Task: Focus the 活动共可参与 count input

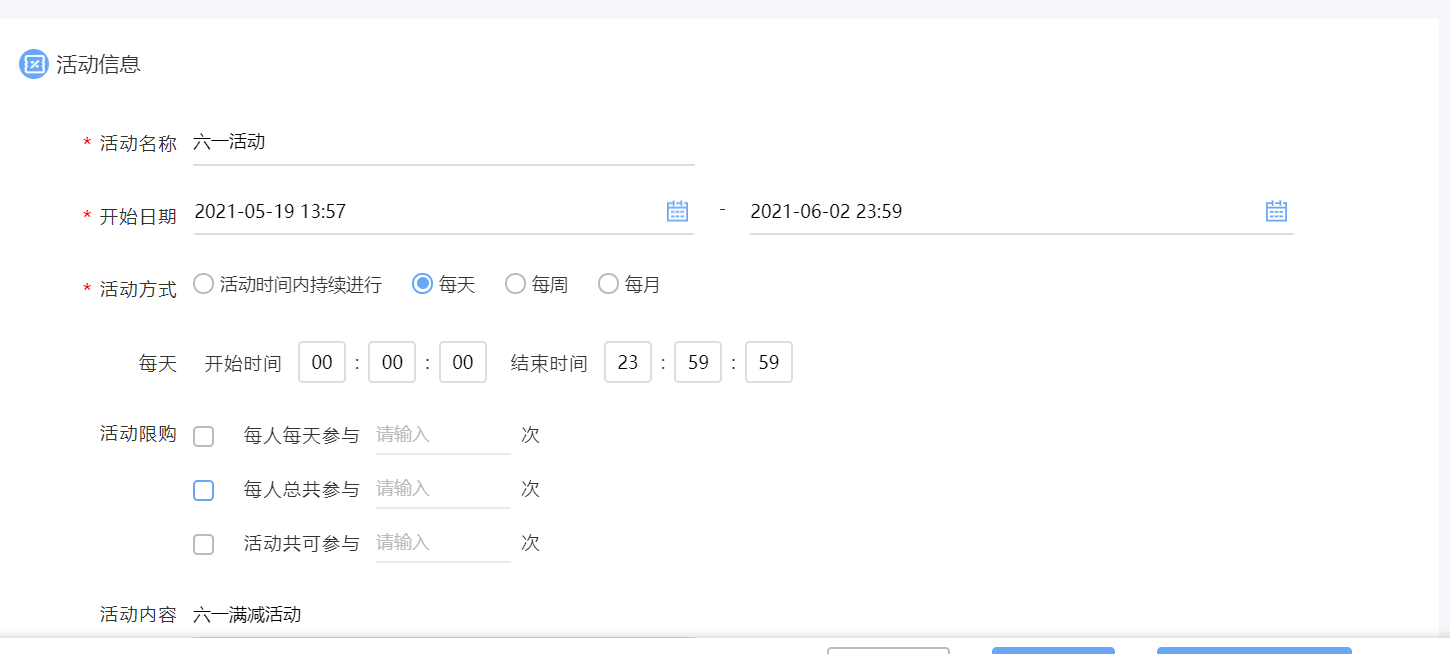Action: tap(443, 543)
